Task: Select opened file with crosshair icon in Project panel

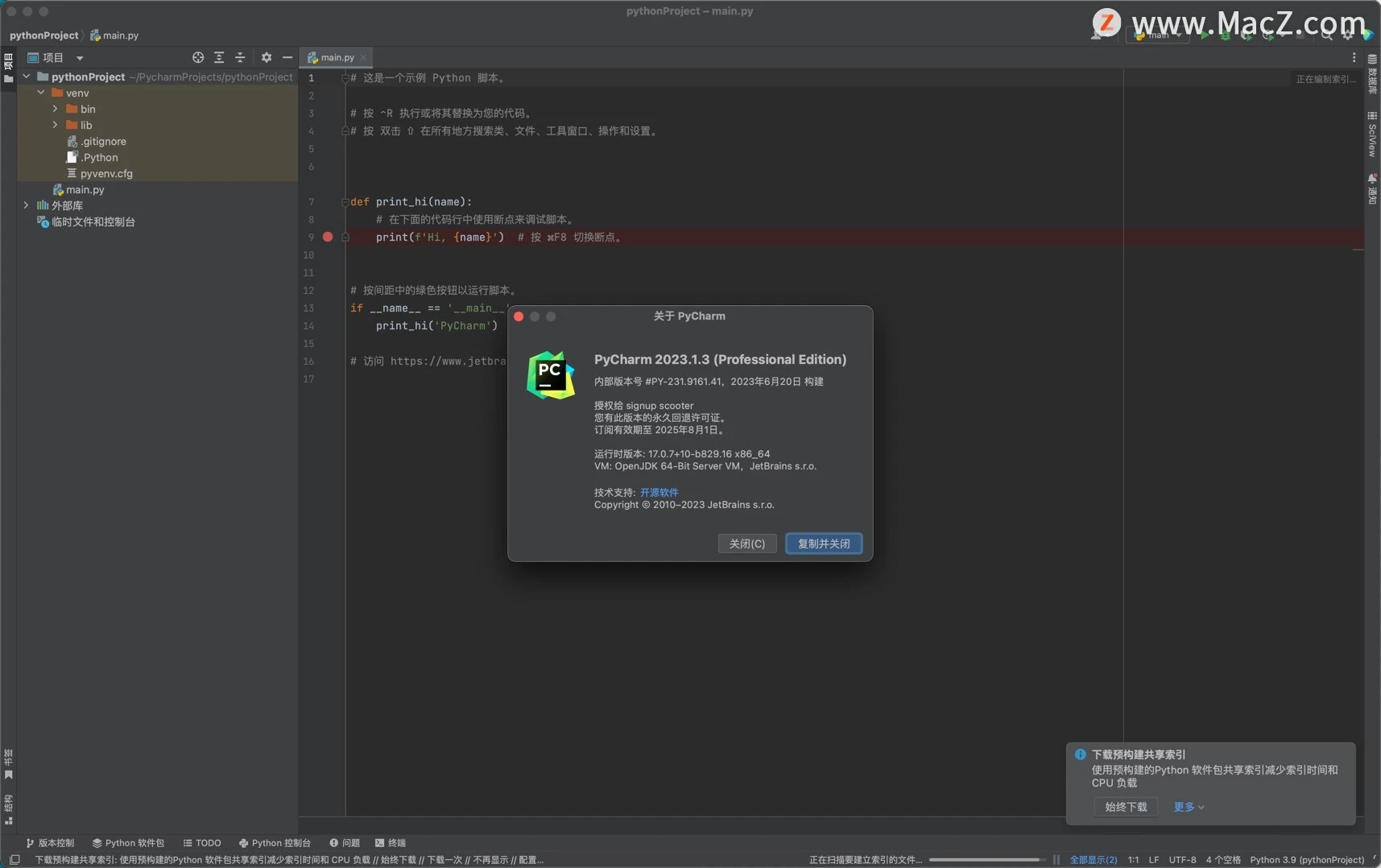Action: [x=197, y=57]
